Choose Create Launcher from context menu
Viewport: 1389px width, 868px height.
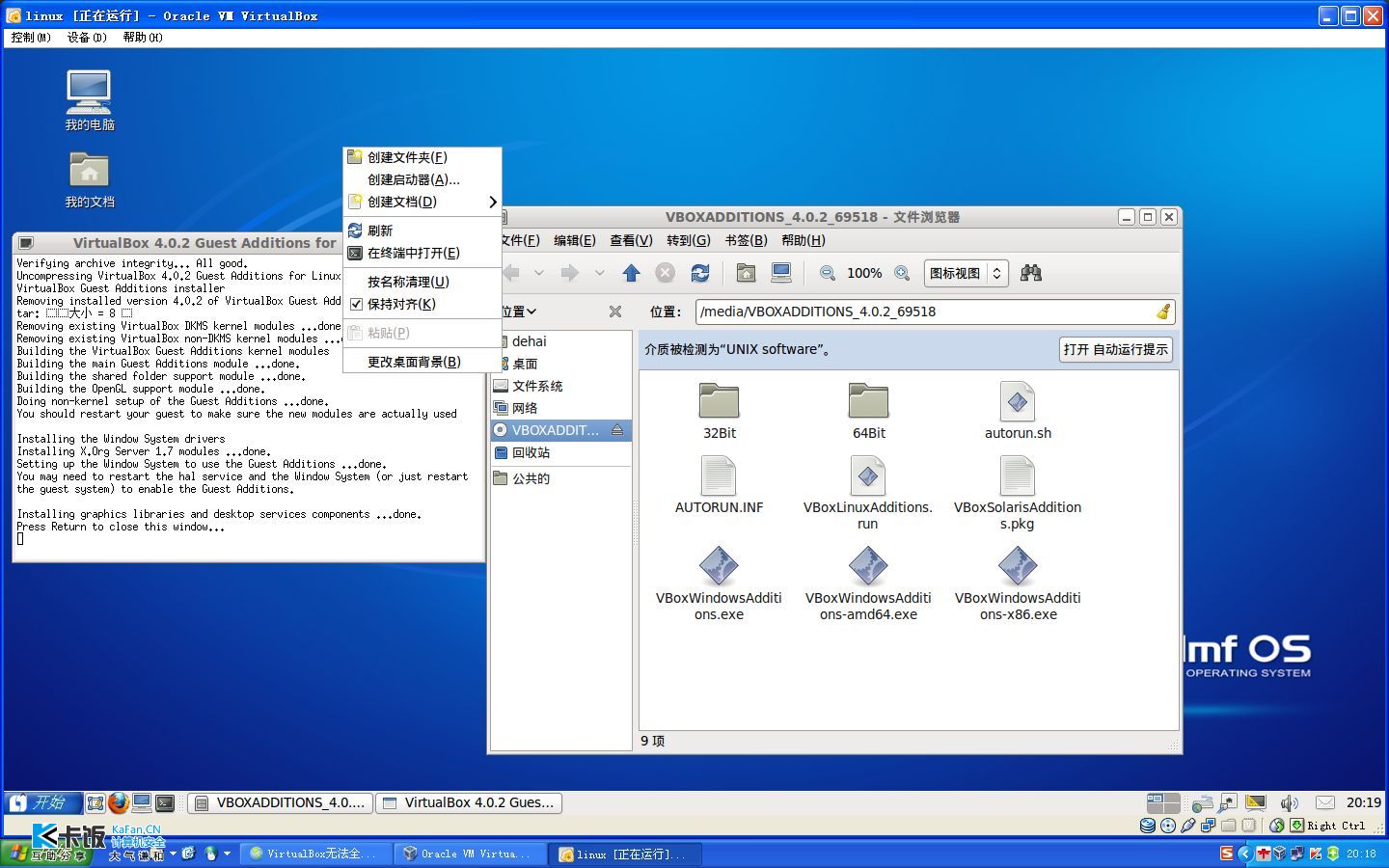[x=422, y=179]
